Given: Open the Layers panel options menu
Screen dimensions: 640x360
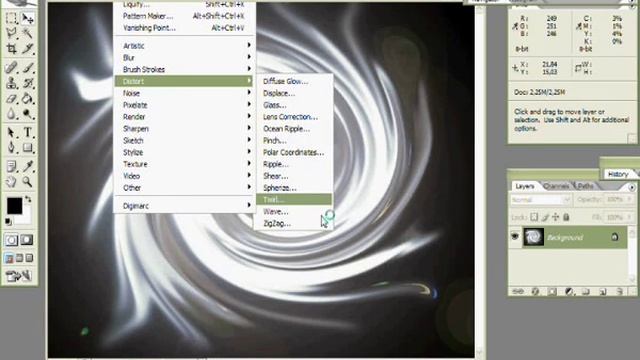Looking at the screenshot, I should coord(632,187).
